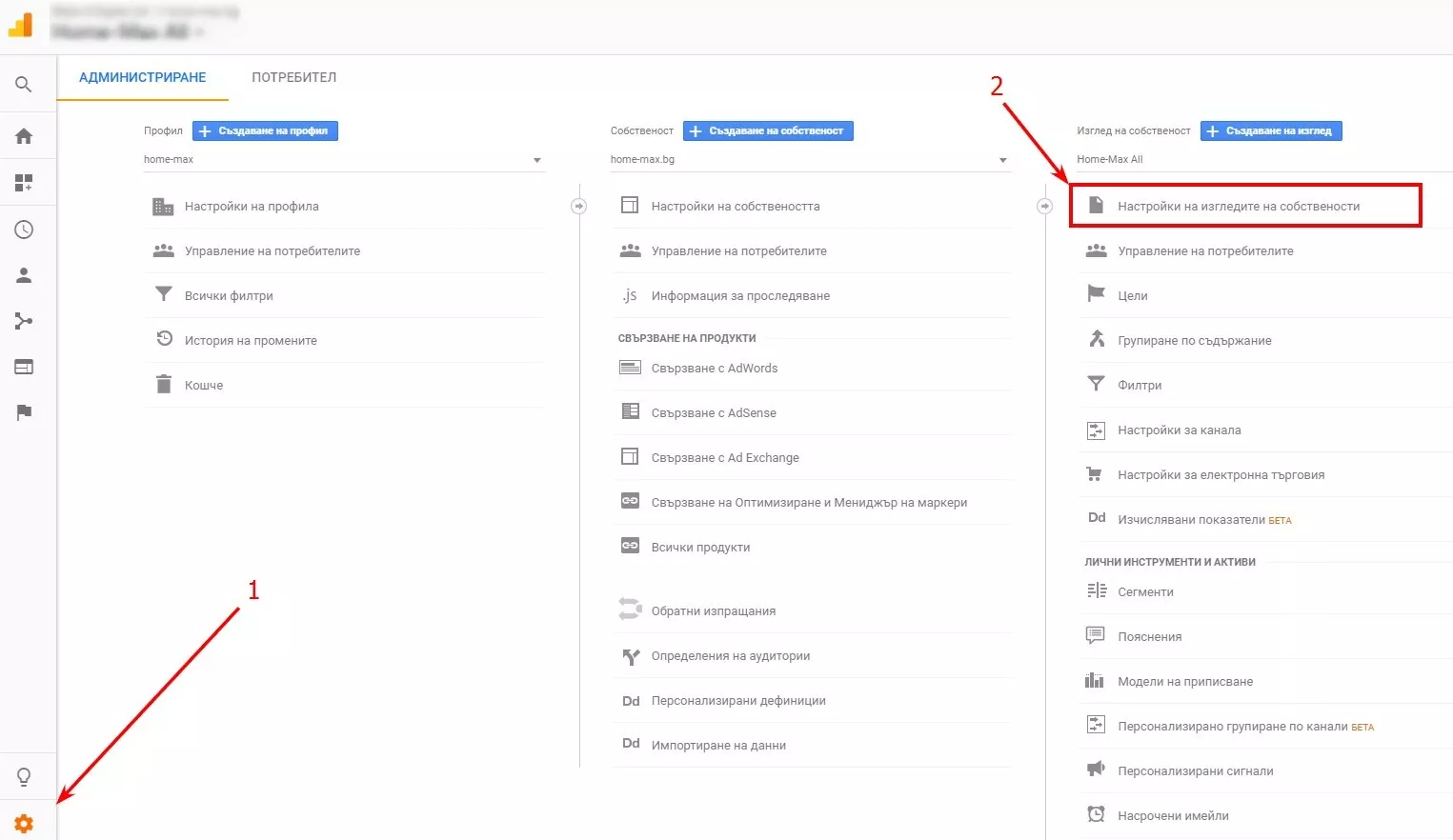Switch to ПОТРЕБИТЕЛ tab
This screenshot has height=840, width=1453.
coord(294,77)
